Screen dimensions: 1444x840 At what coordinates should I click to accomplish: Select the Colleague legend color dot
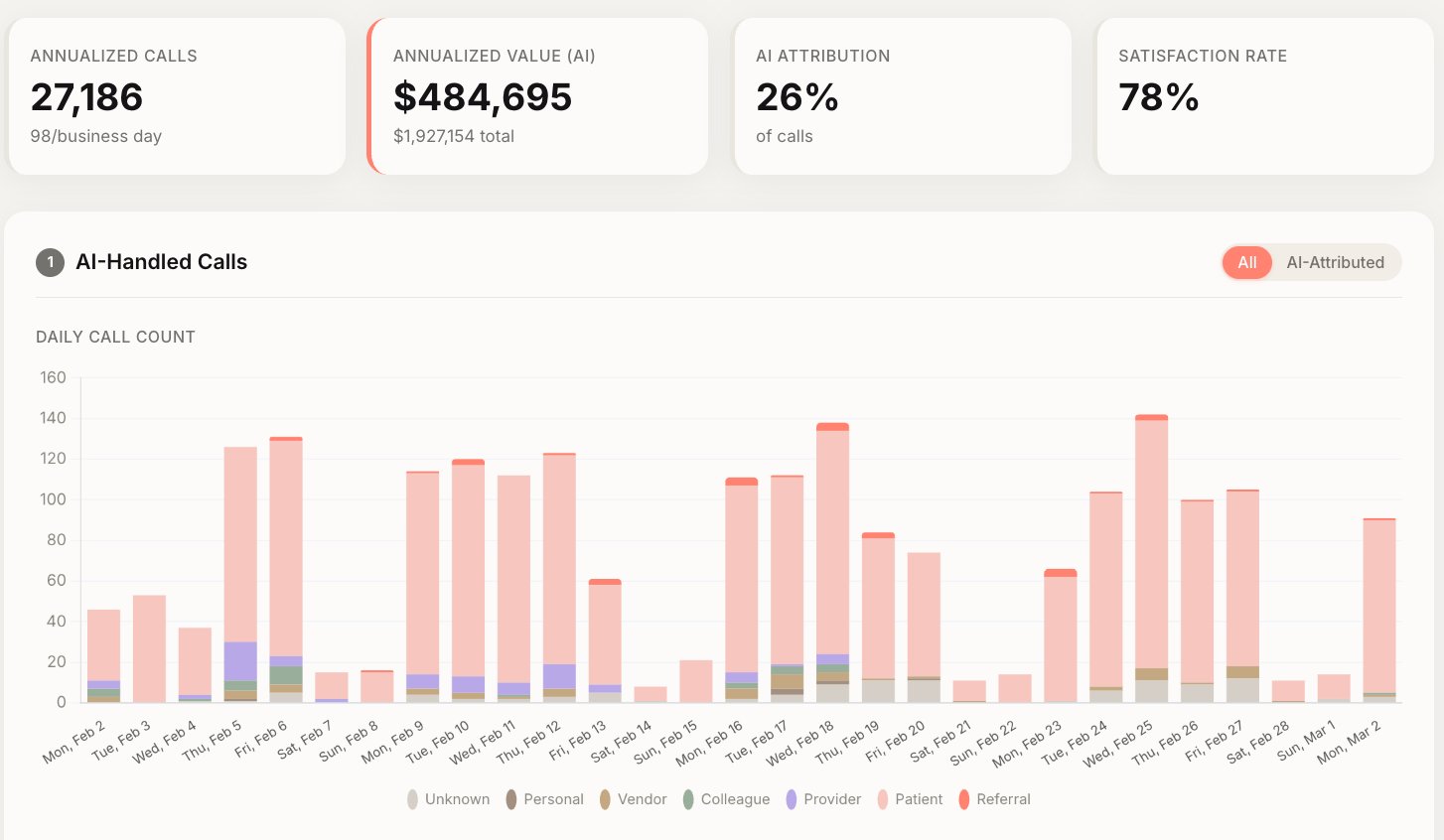tap(689, 799)
